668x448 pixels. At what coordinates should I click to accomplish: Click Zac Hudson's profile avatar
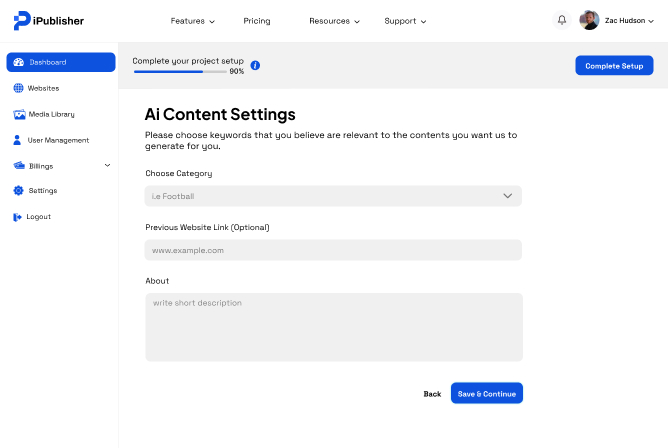(x=589, y=20)
